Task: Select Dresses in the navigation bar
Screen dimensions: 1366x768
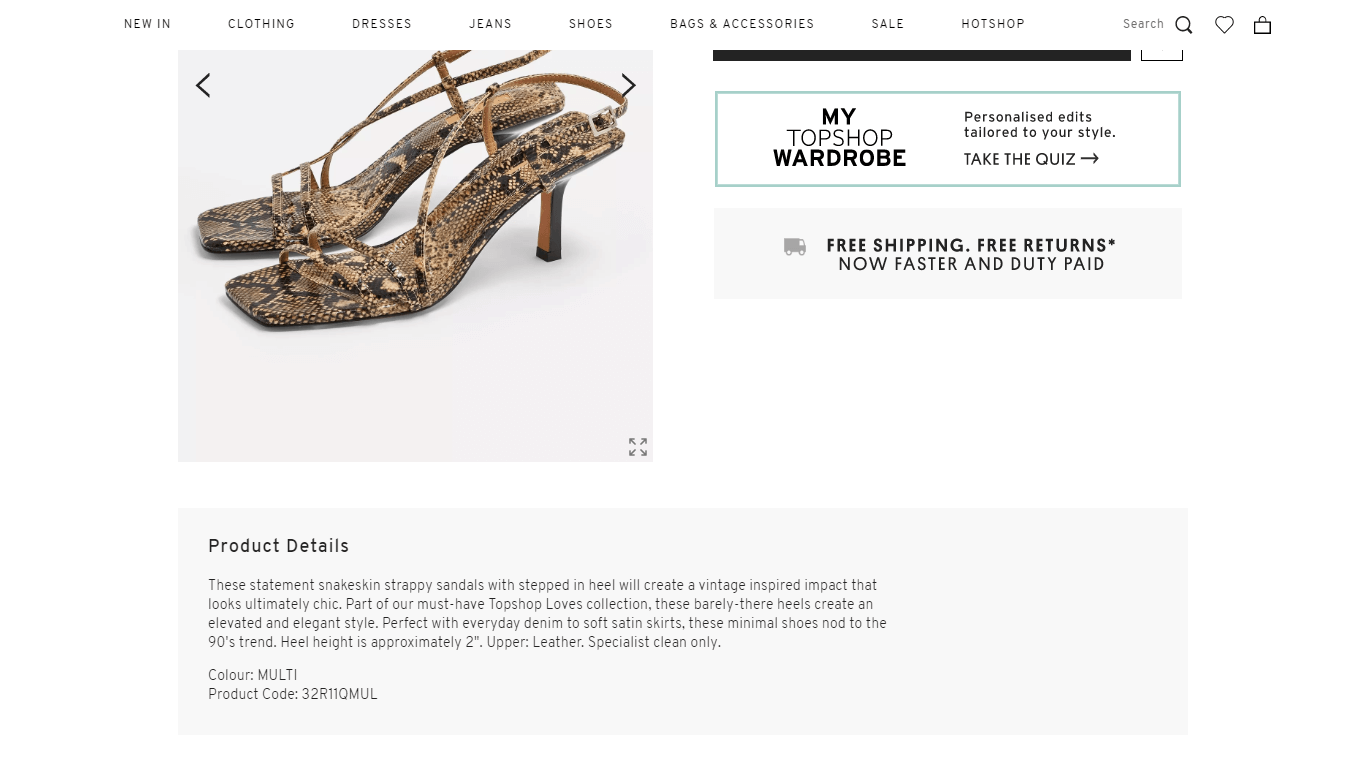Action: (382, 24)
